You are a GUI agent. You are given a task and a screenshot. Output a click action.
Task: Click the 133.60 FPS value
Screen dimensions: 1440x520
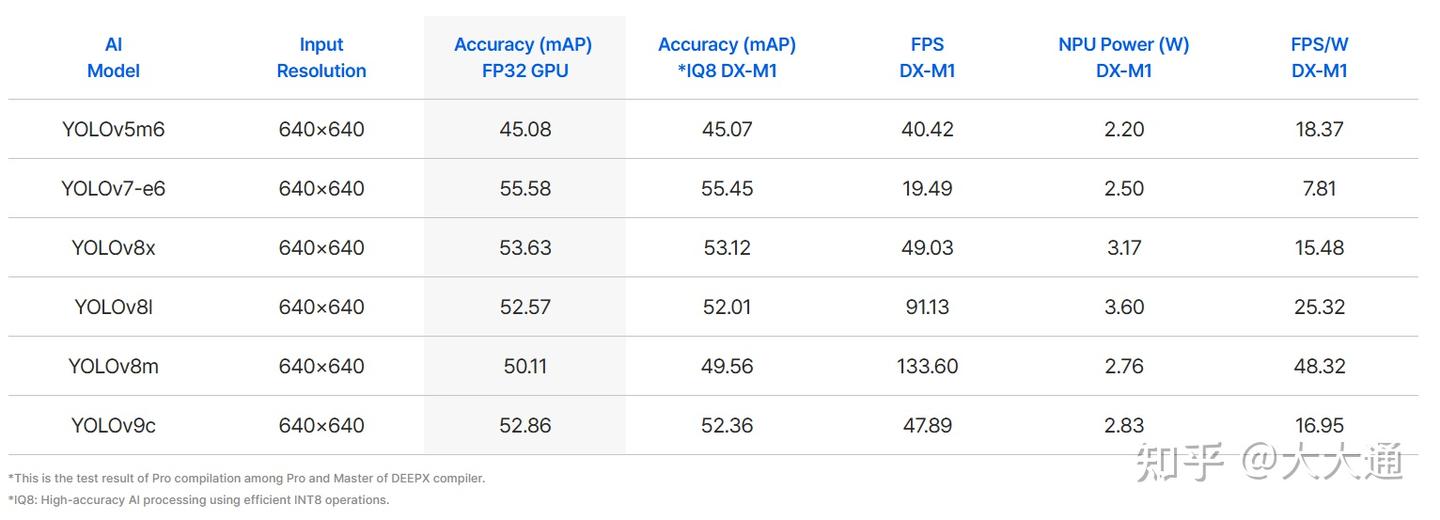point(927,366)
